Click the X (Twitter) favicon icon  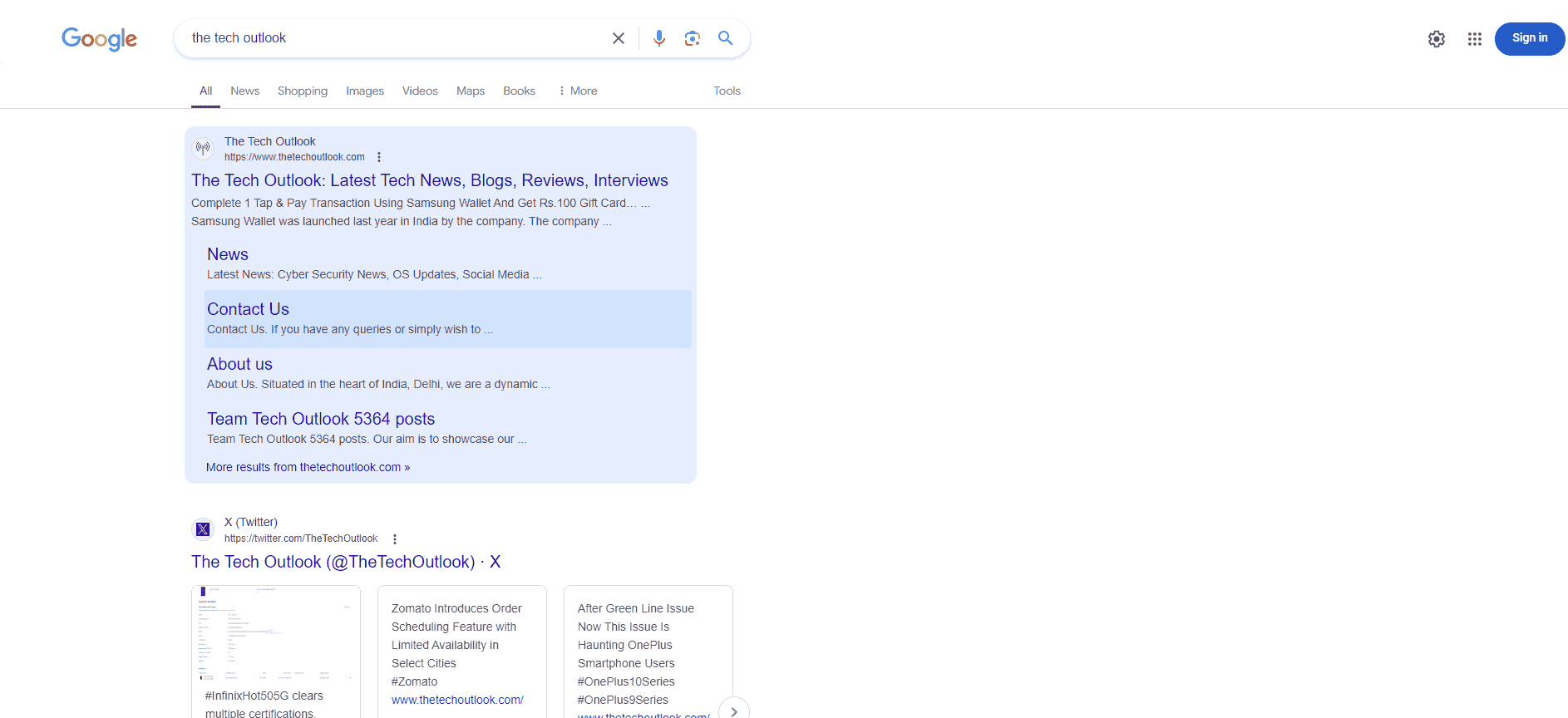click(x=203, y=529)
